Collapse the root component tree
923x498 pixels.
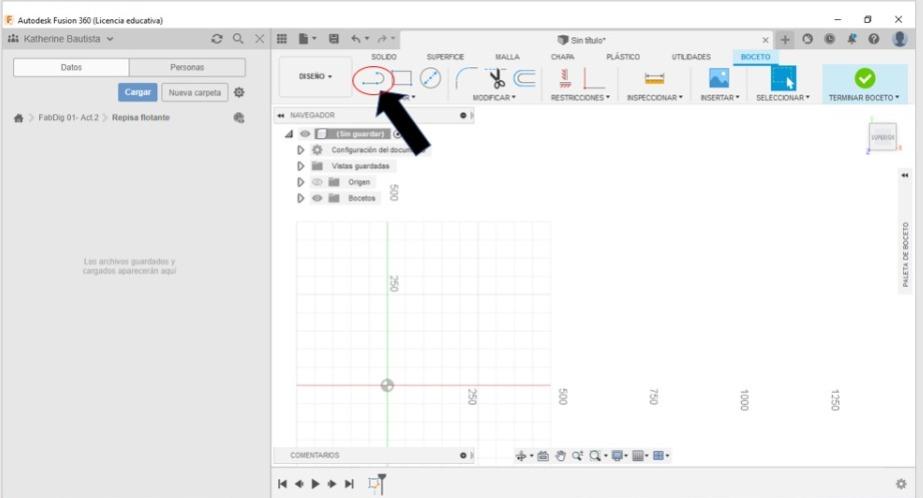(288, 134)
